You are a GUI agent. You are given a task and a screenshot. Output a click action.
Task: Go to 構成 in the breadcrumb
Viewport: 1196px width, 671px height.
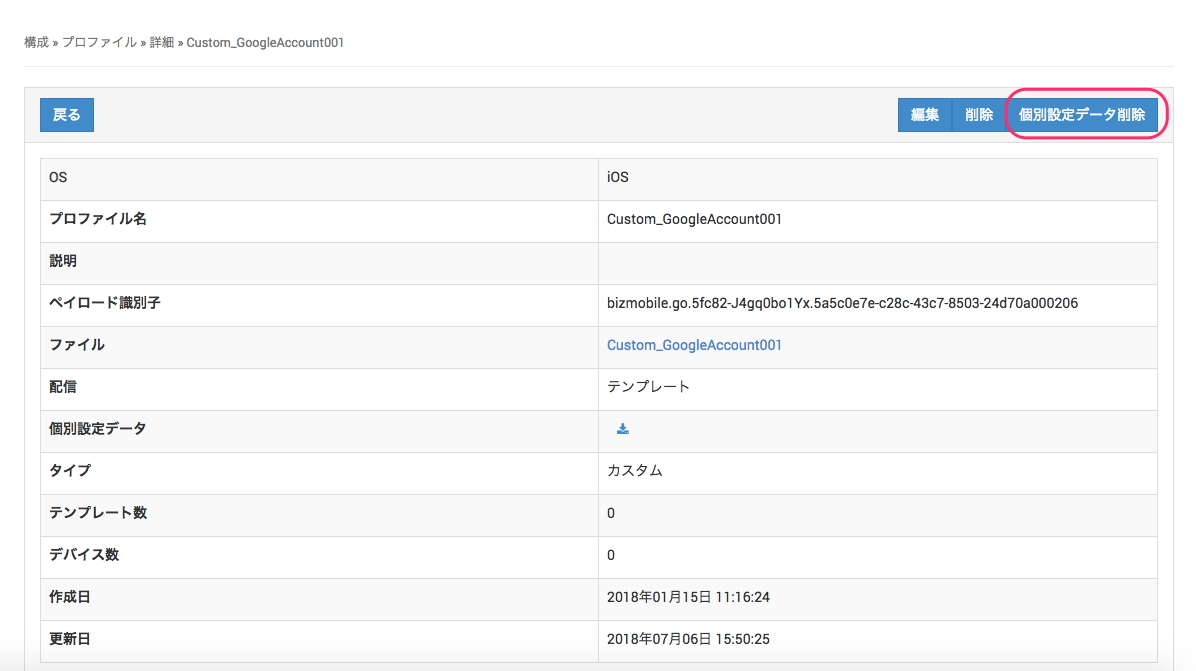tap(36, 43)
